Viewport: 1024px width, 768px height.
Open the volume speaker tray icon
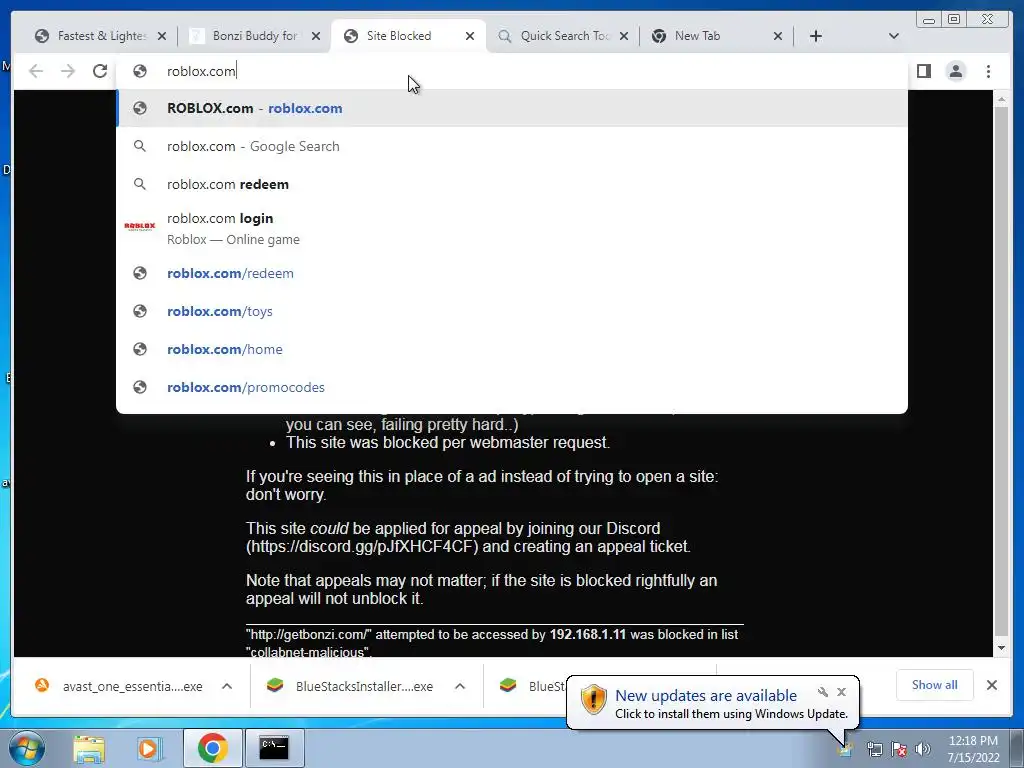tap(923, 750)
